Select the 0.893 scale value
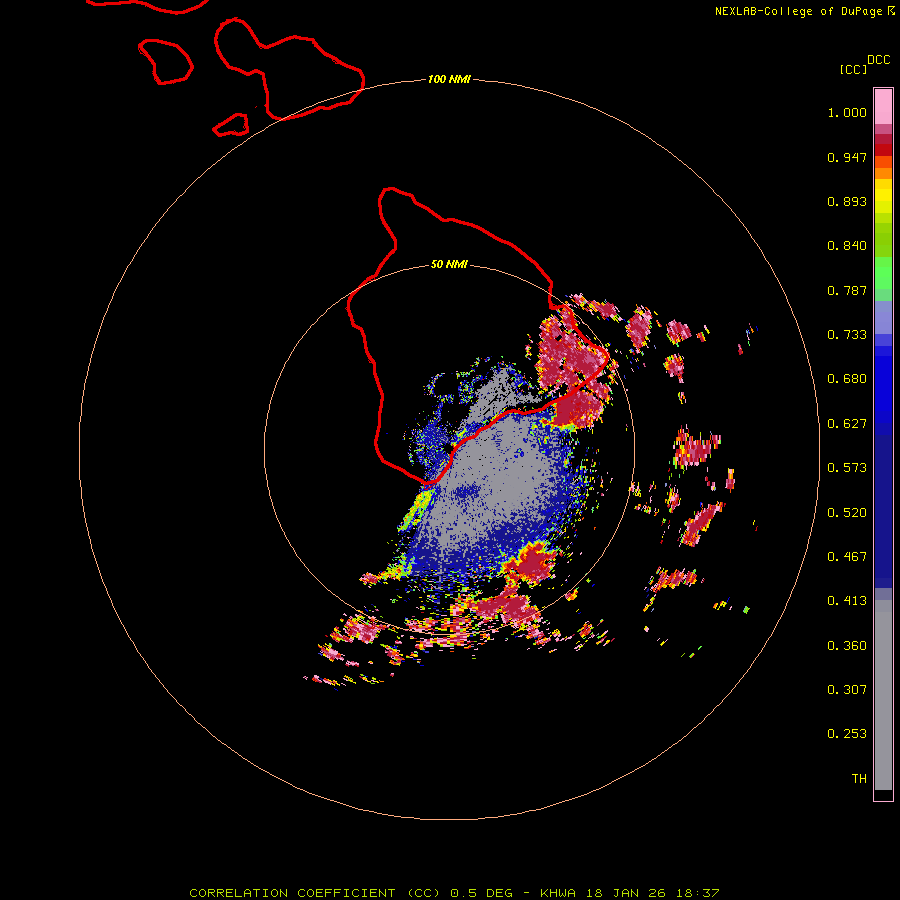 (x=847, y=201)
